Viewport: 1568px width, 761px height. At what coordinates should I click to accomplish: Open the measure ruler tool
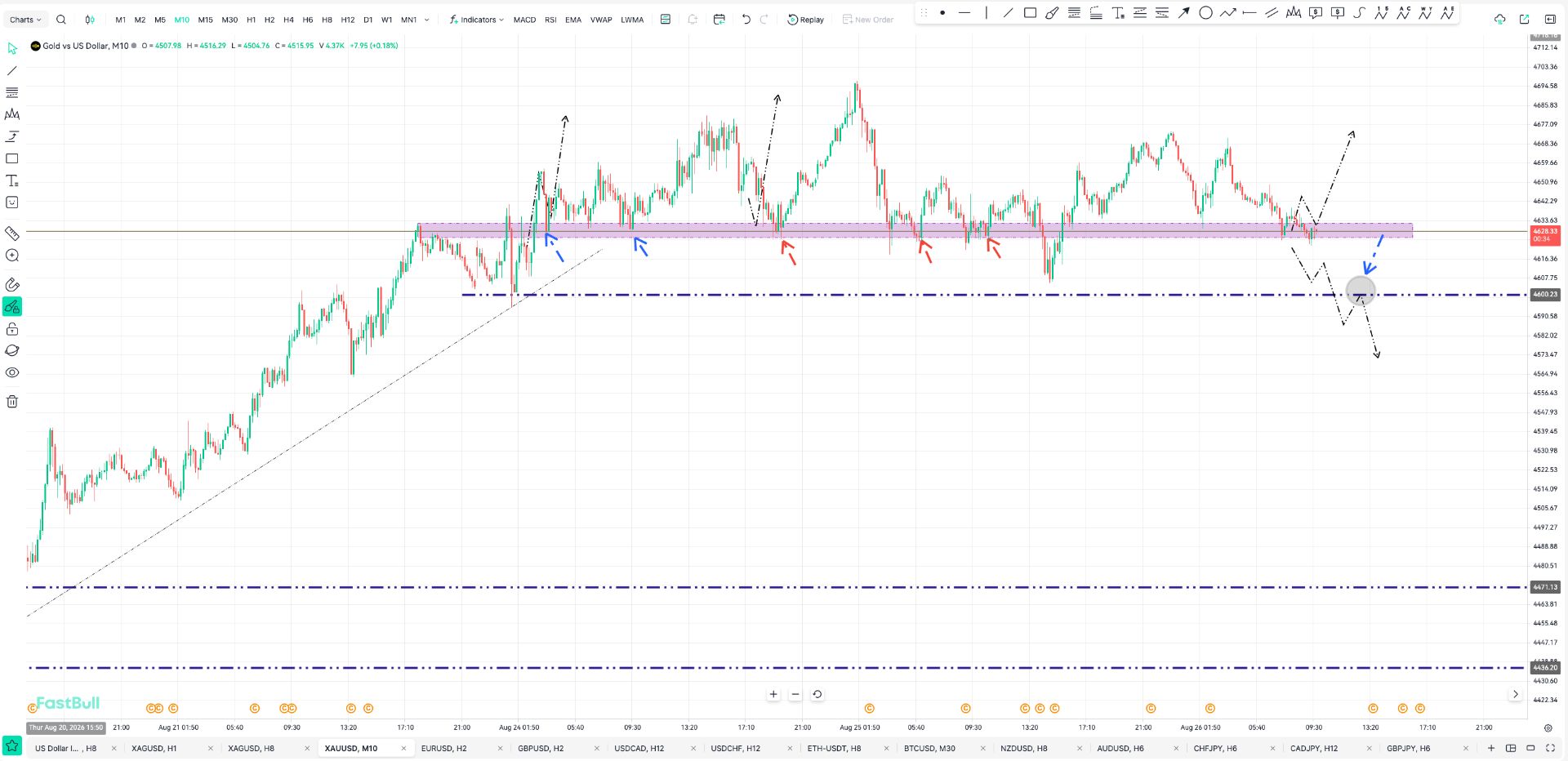pyautogui.click(x=12, y=234)
